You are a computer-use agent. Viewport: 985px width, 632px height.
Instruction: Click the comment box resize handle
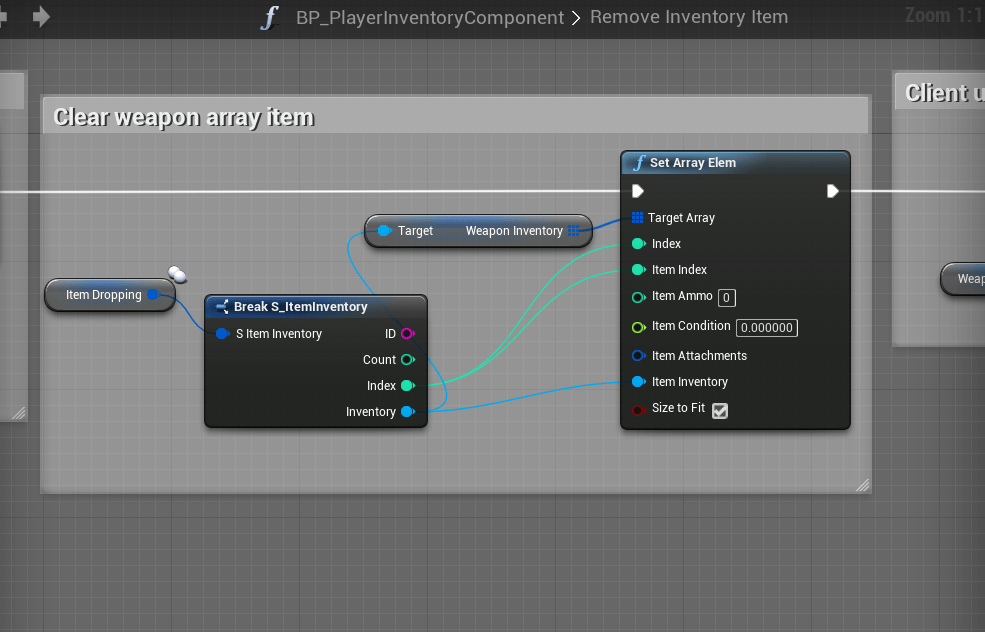pos(862,485)
